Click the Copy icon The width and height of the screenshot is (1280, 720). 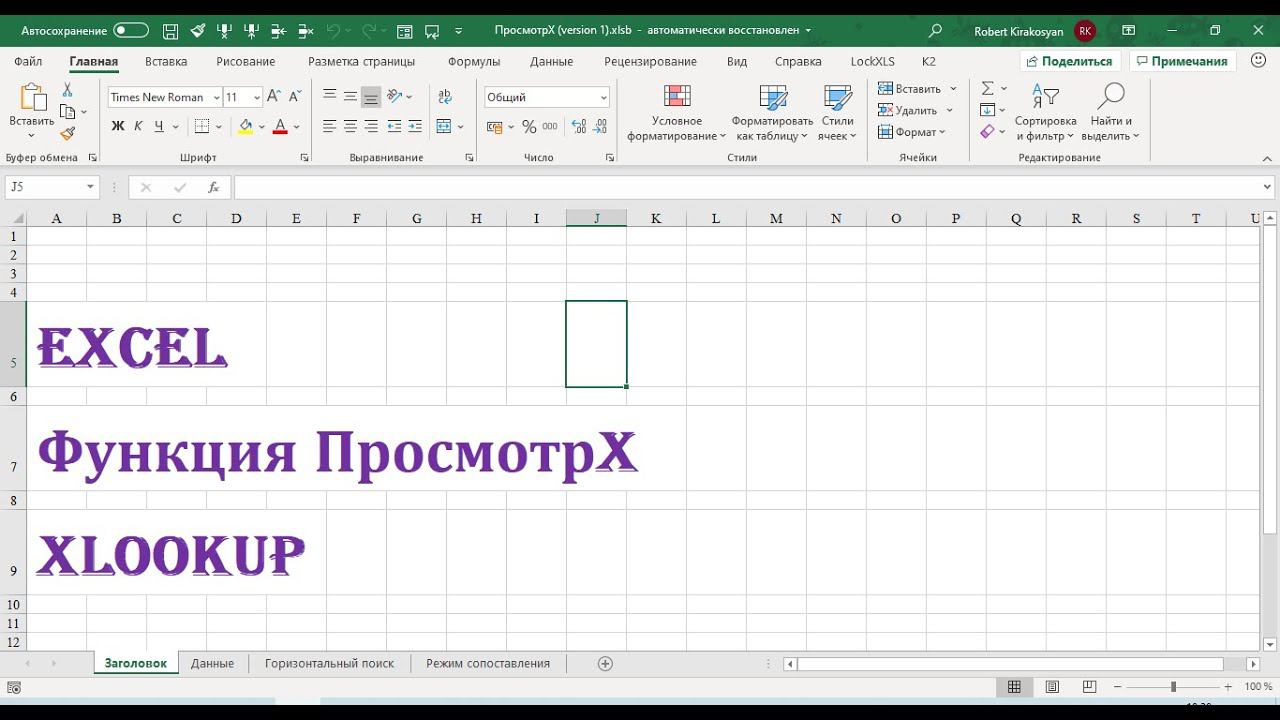(x=67, y=111)
